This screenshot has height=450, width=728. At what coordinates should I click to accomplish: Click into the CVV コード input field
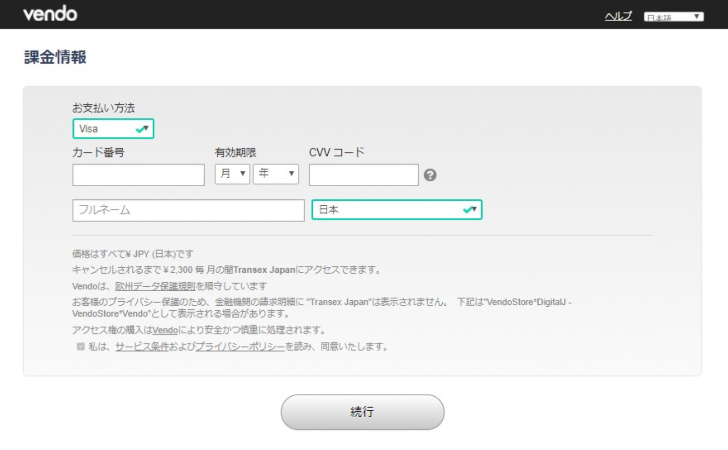coord(363,175)
